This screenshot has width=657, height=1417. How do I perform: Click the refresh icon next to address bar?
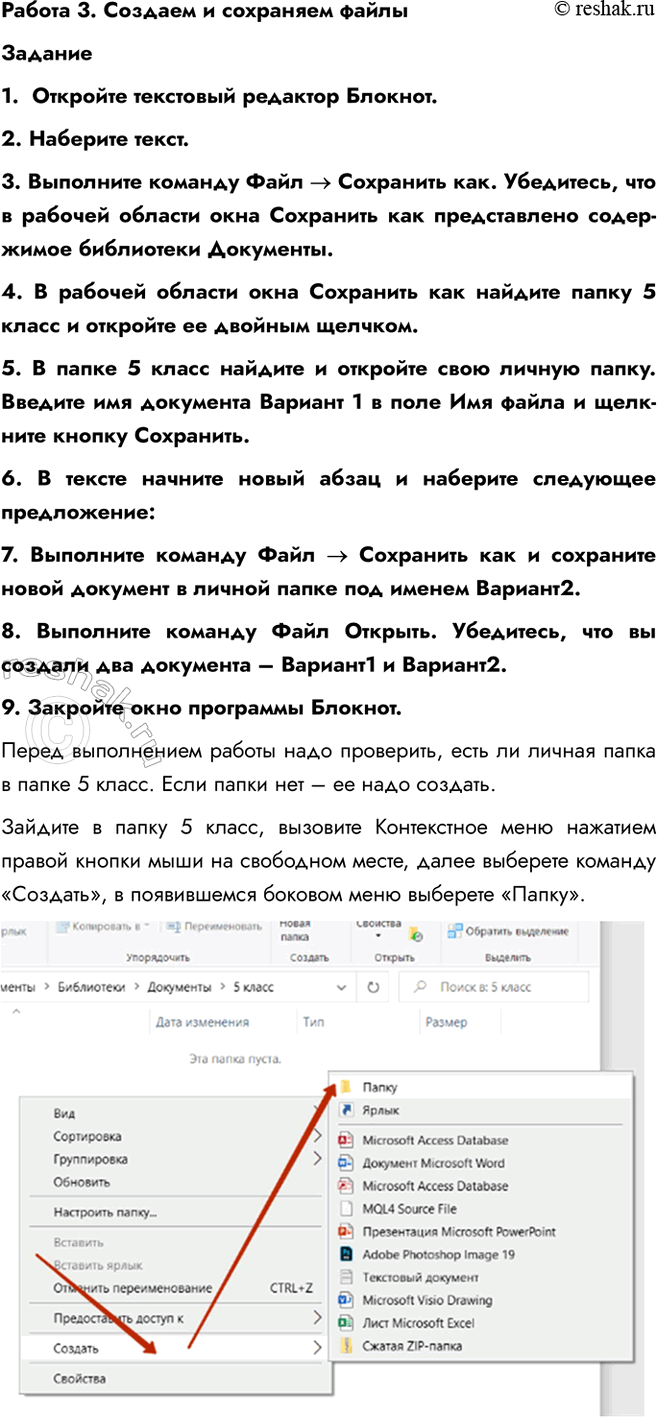373,987
